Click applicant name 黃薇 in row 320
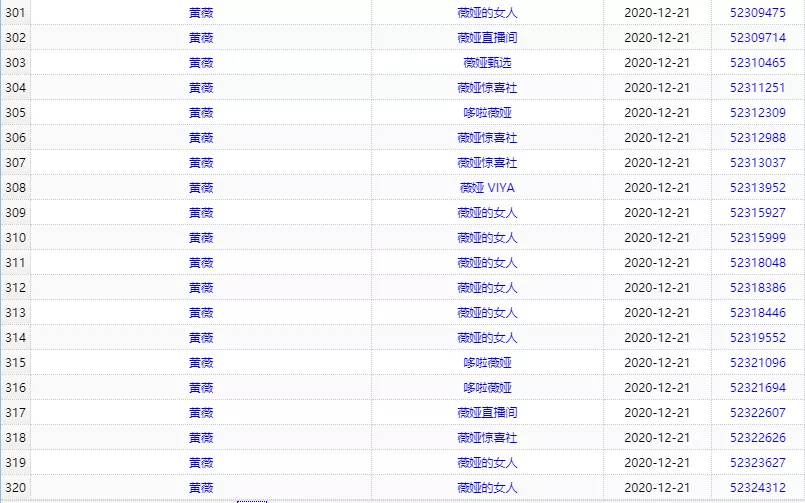The height and width of the screenshot is (503, 805). pos(201,488)
